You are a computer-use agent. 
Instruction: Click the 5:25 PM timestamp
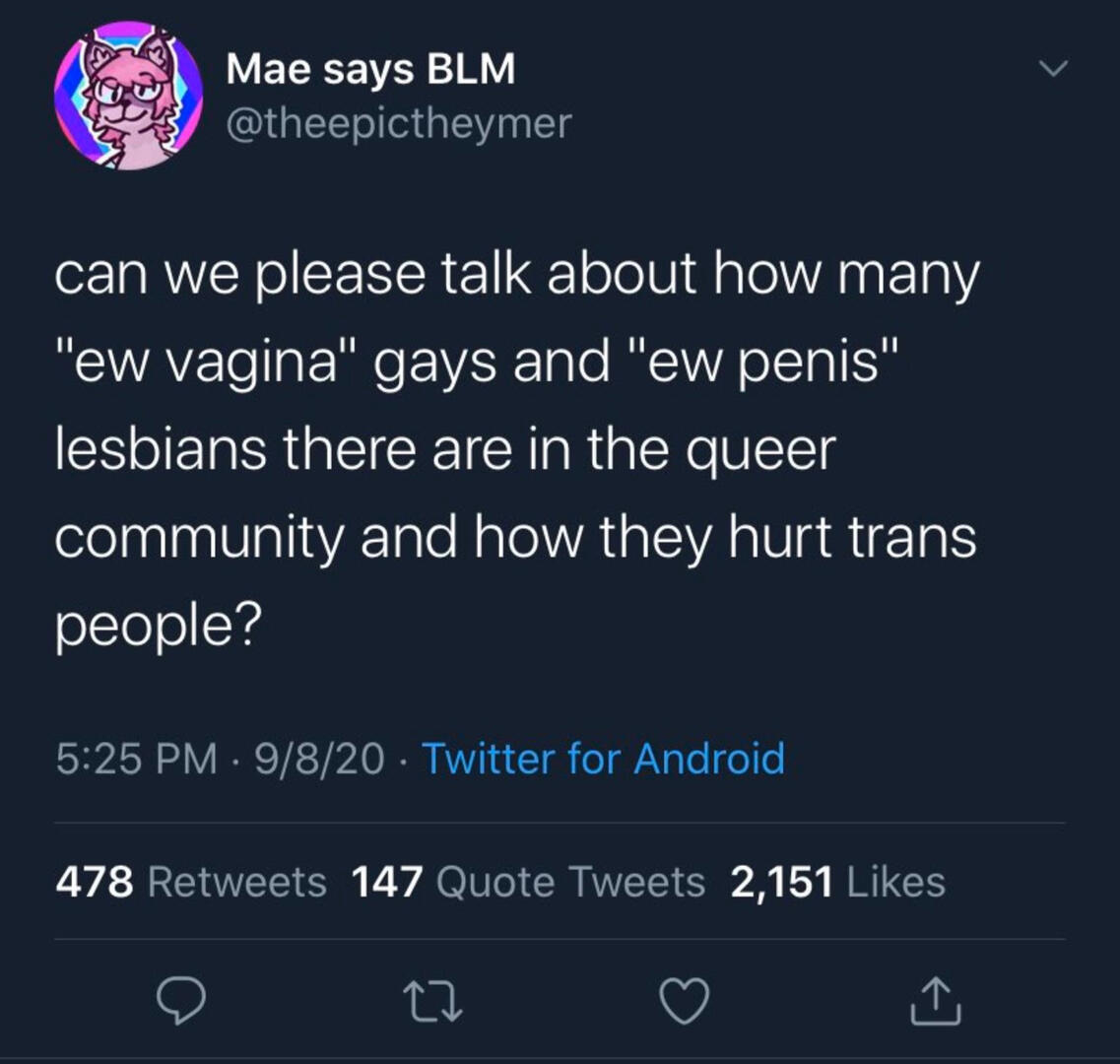pos(136,759)
